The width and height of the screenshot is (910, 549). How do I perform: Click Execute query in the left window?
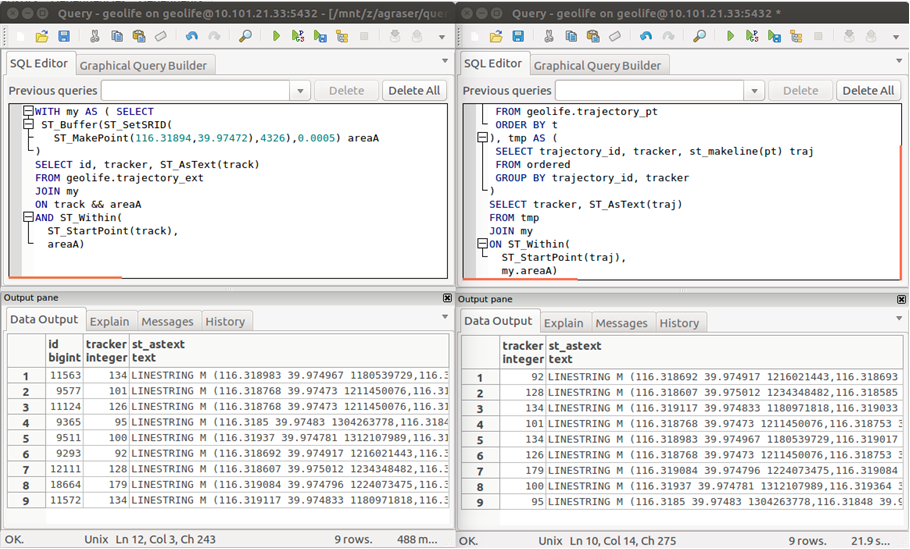tap(276, 36)
